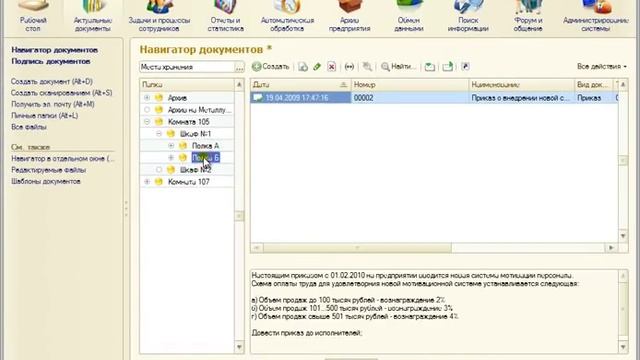Screen dimensions: 640x360
Task: Click the red X delete-mark icon
Action: pos(331,67)
